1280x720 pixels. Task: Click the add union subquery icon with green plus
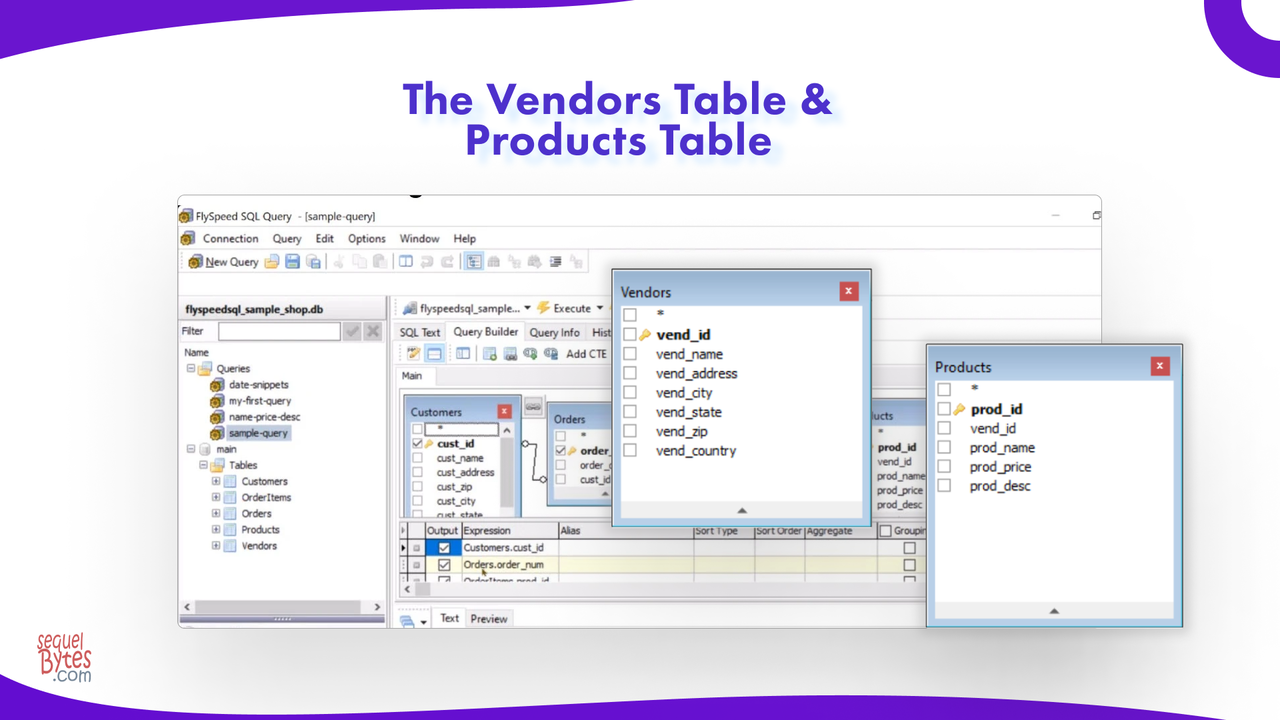[x=530, y=353]
